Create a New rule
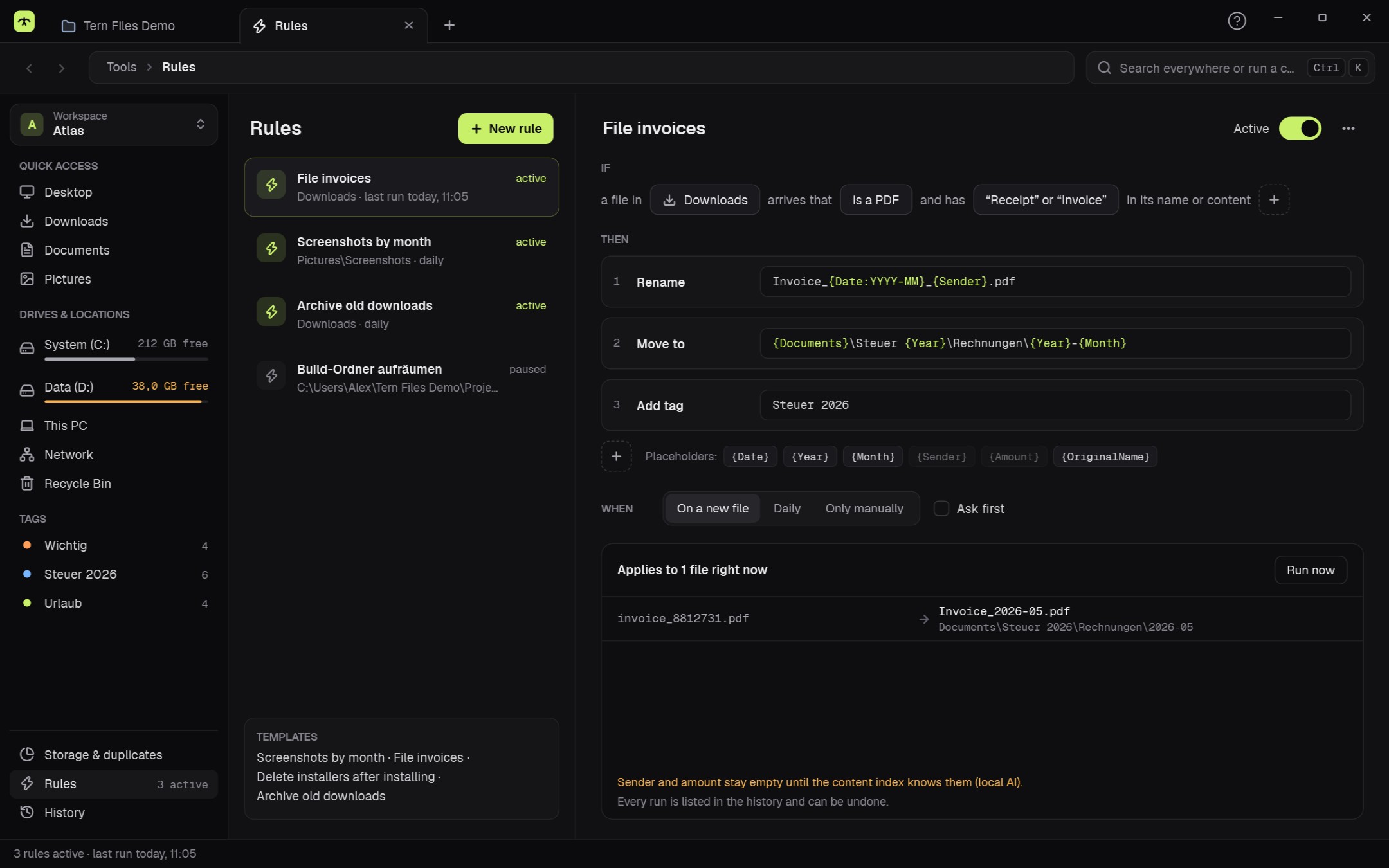The width and height of the screenshot is (1389, 868). (x=505, y=129)
